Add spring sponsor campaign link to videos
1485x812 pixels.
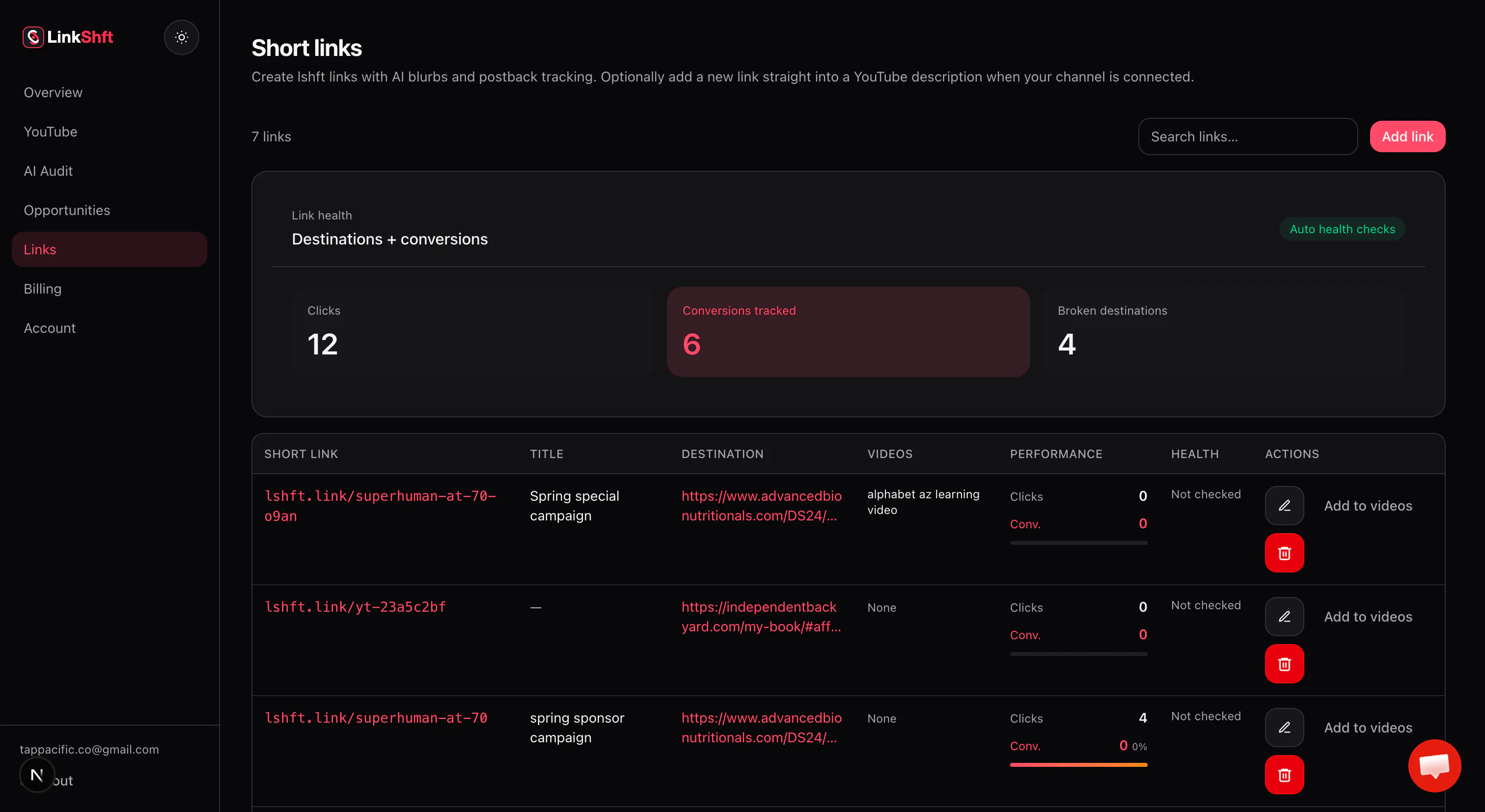point(1368,727)
